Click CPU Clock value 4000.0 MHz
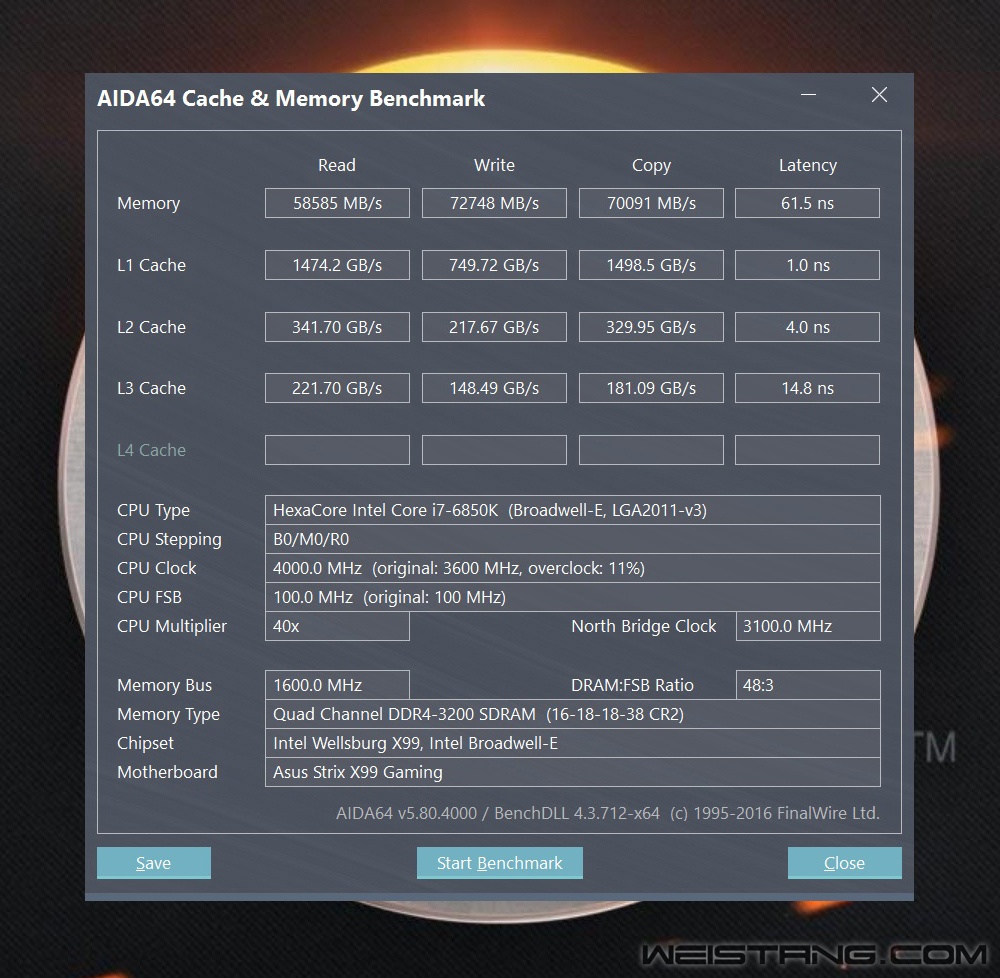The height and width of the screenshot is (978, 1000). point(573,568)
